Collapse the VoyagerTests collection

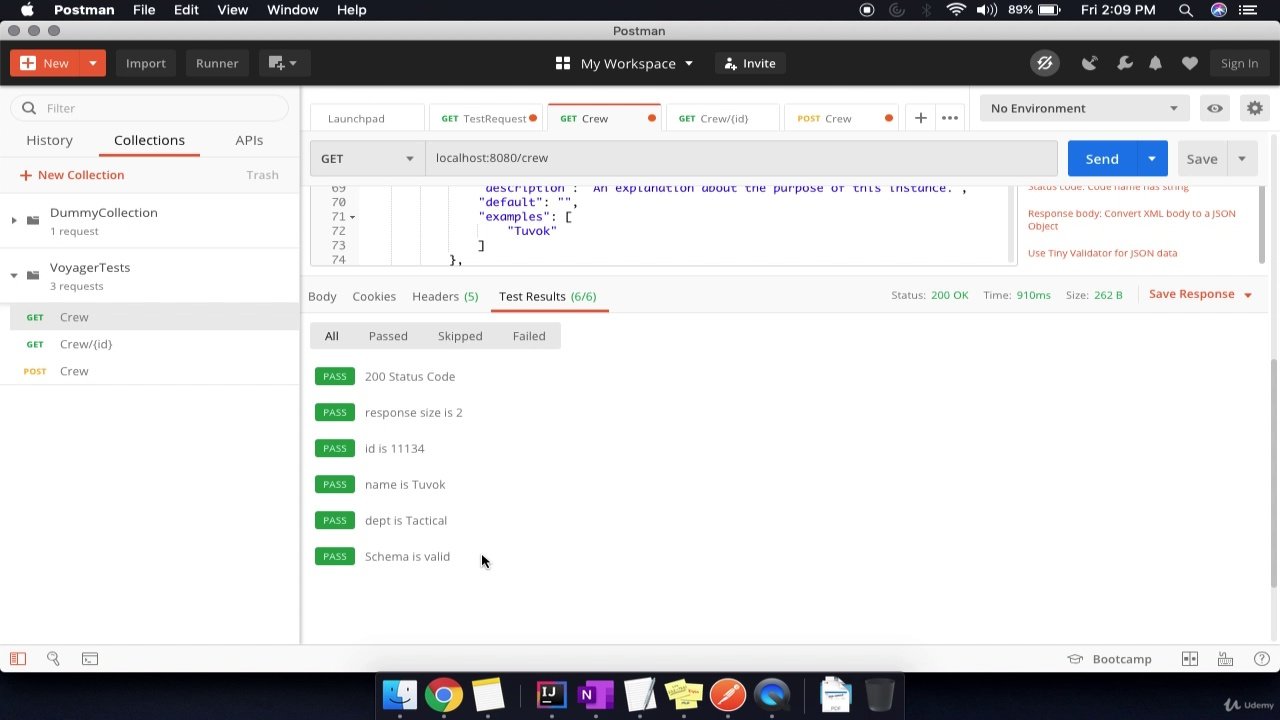[14, 275]
